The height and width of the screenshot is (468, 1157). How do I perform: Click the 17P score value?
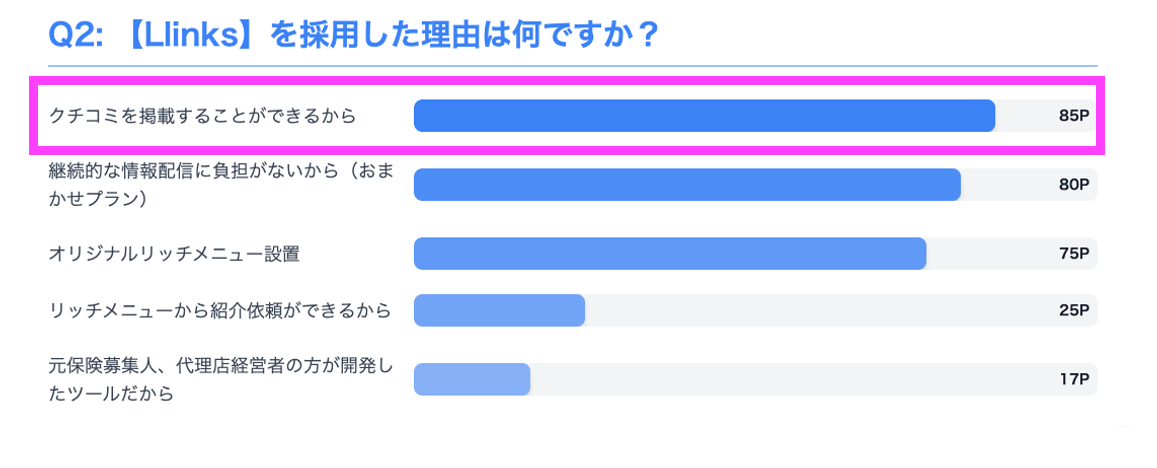pos(1073,379)
